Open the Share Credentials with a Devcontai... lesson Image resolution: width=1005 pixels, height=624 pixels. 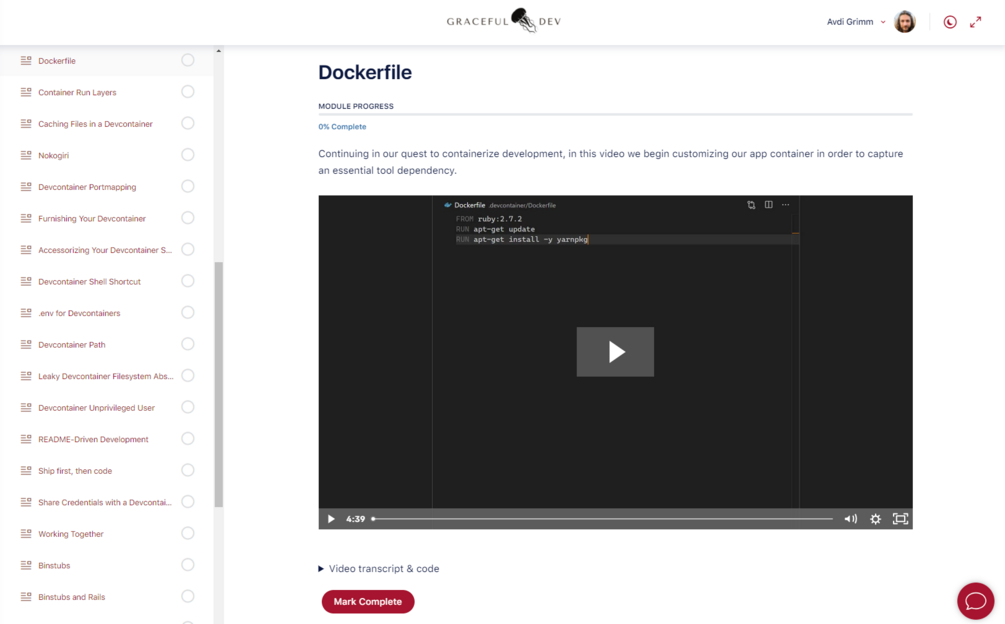click(106, 502)
